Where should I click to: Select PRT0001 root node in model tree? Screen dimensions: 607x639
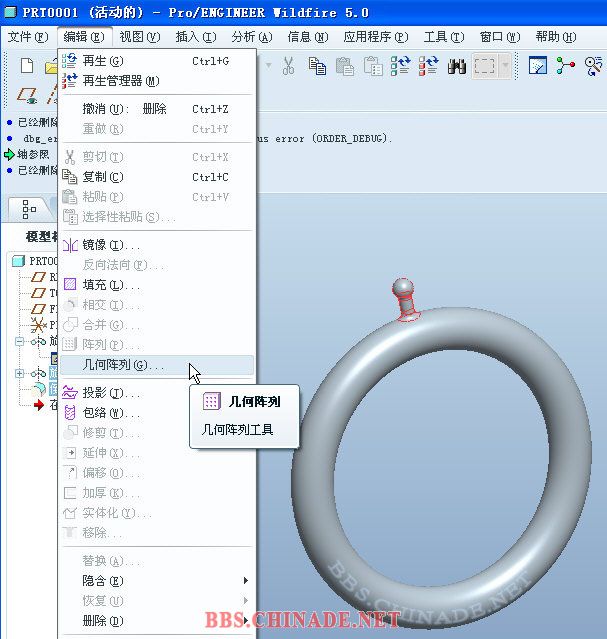(x=35, y=261)
